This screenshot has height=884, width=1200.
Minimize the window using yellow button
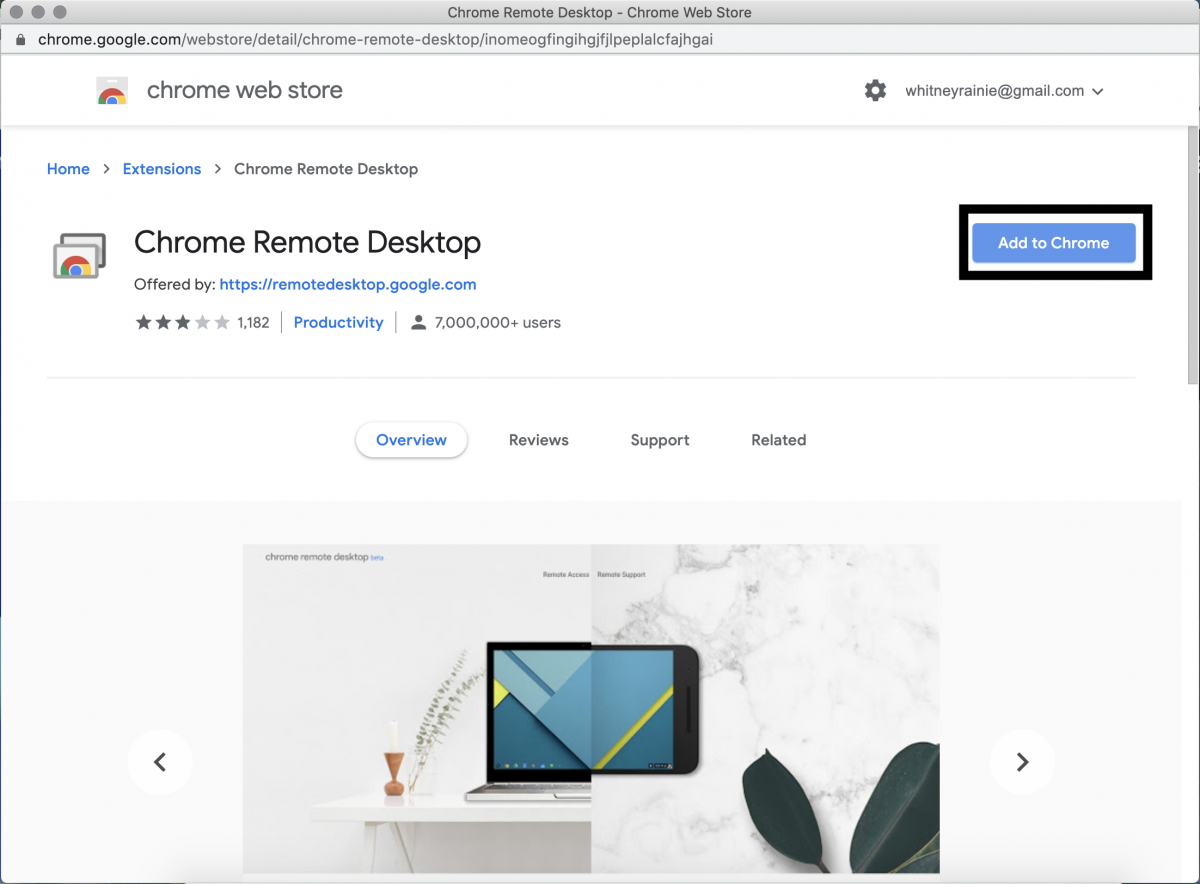[39, 12]
